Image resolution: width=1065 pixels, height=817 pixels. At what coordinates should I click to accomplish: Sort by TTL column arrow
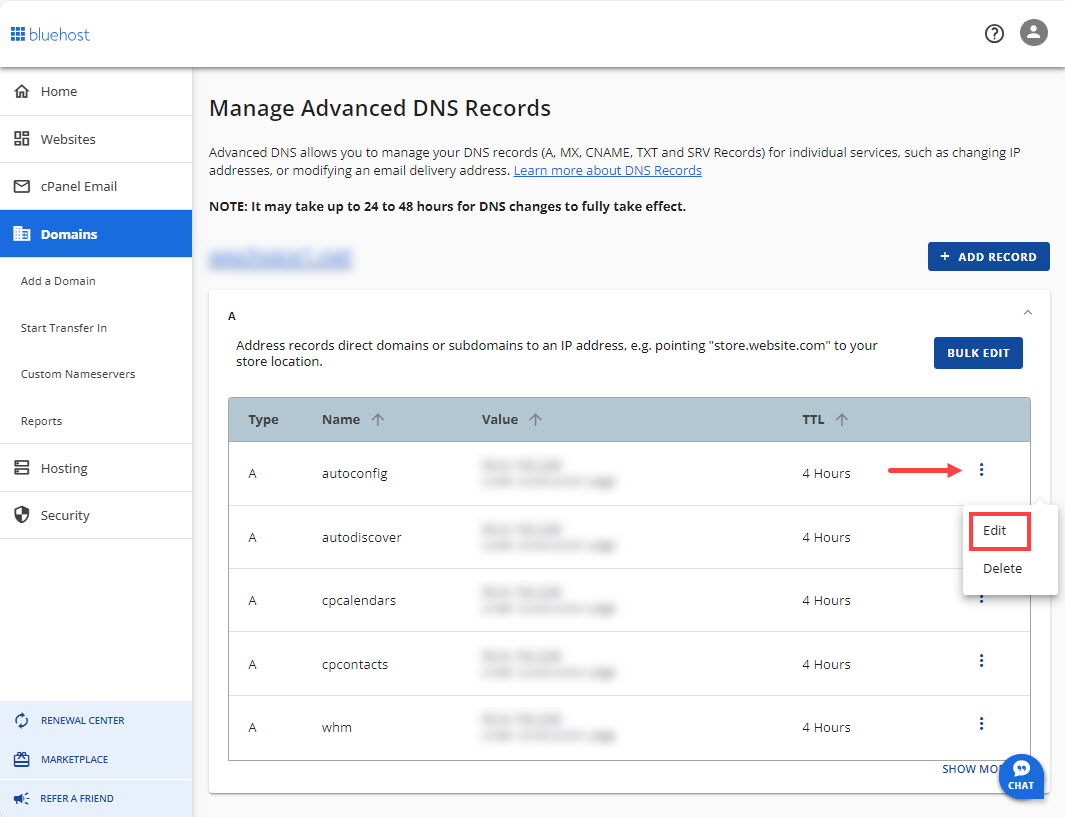(x=842, y=420)
